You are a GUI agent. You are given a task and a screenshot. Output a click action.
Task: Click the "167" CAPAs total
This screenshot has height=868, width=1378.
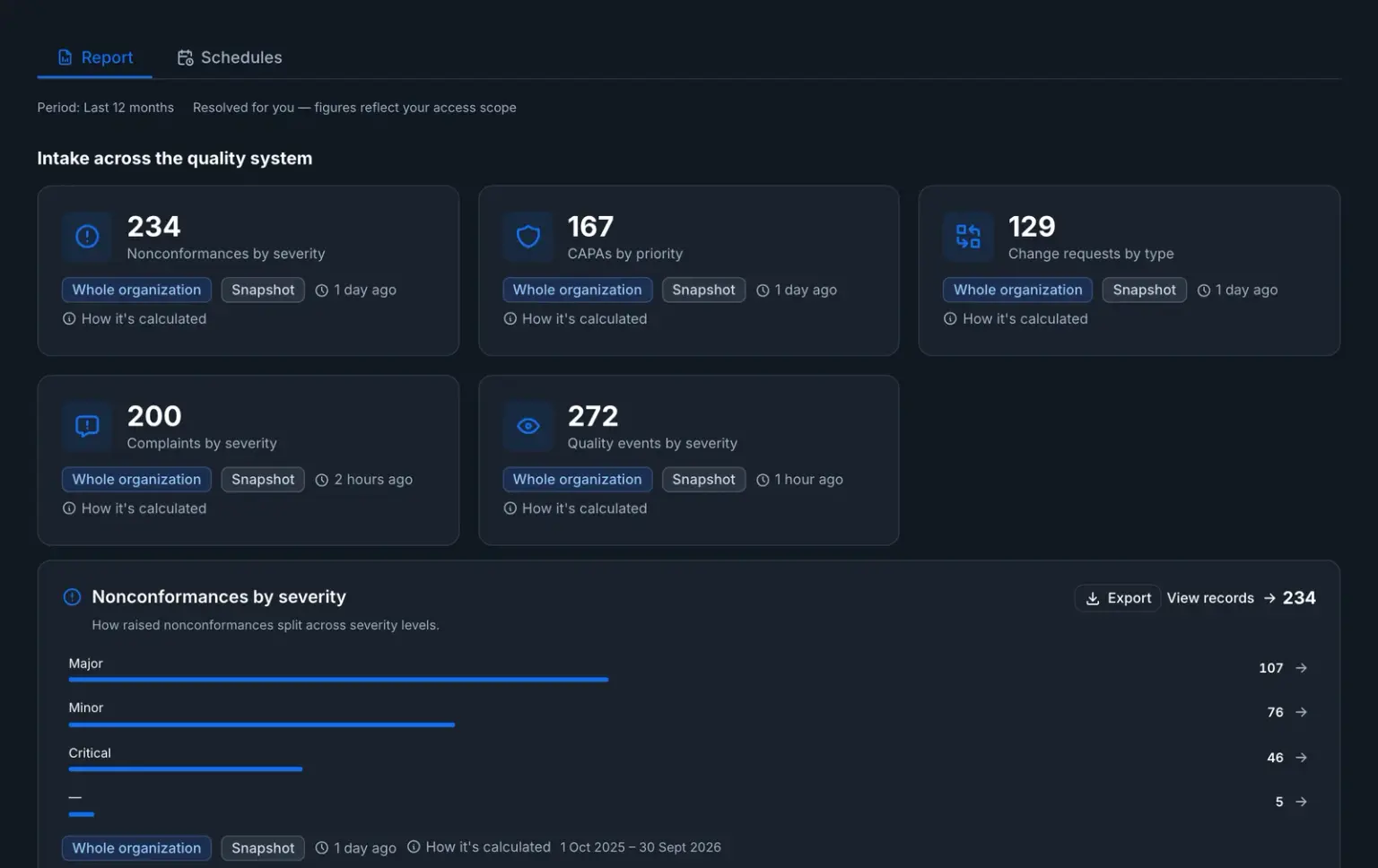click(x=590, y=227)
